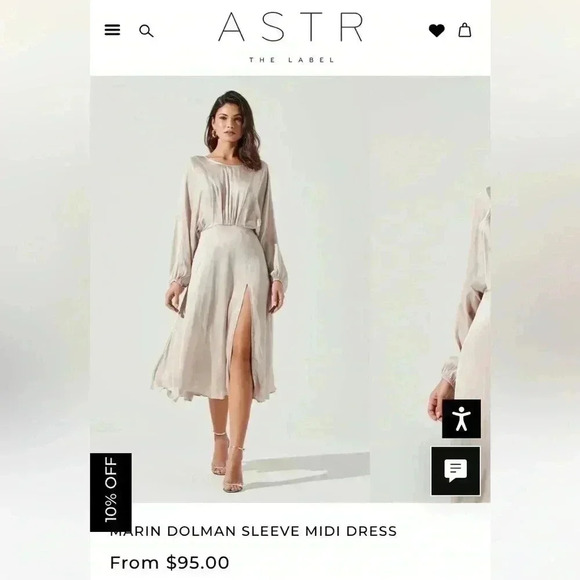Open search with the magnifier icon

146,31
